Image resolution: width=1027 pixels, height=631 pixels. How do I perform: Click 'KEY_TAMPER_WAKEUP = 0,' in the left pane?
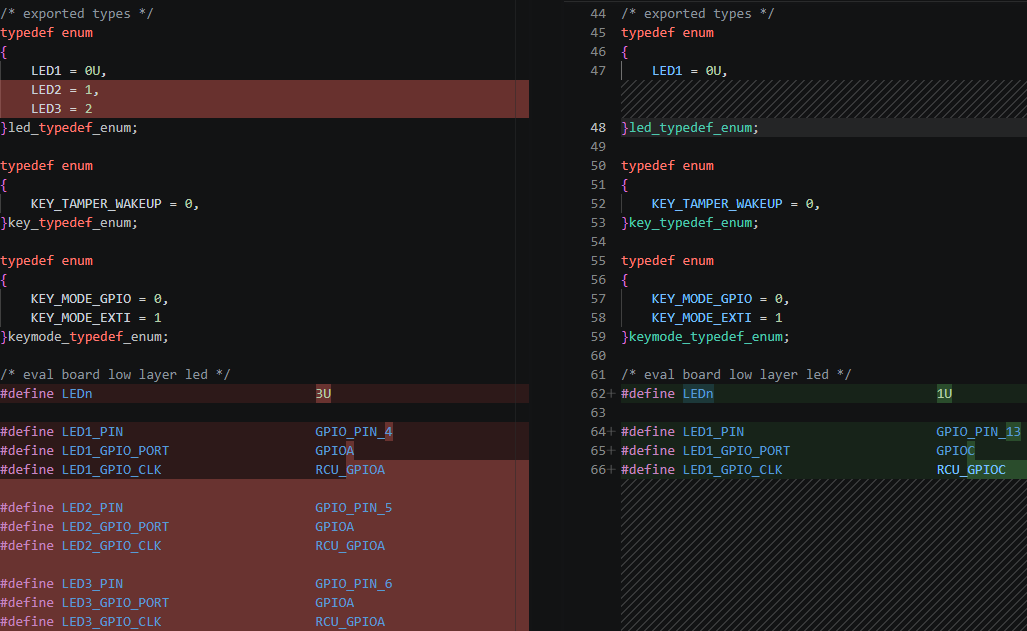click(115, 204)
